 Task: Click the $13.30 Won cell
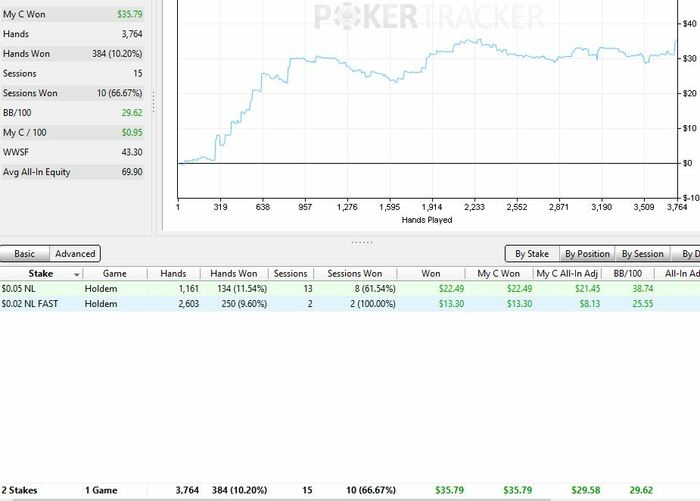(451, 304)
